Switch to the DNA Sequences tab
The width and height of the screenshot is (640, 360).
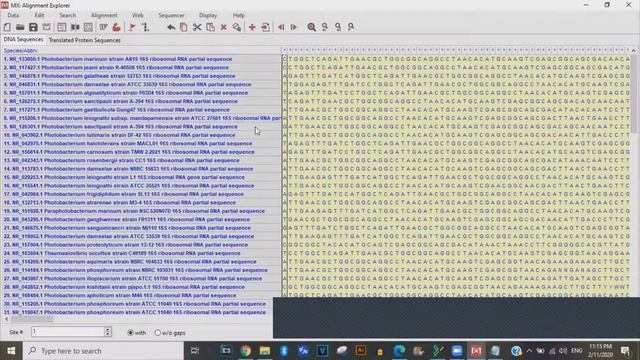click(23, 40)
